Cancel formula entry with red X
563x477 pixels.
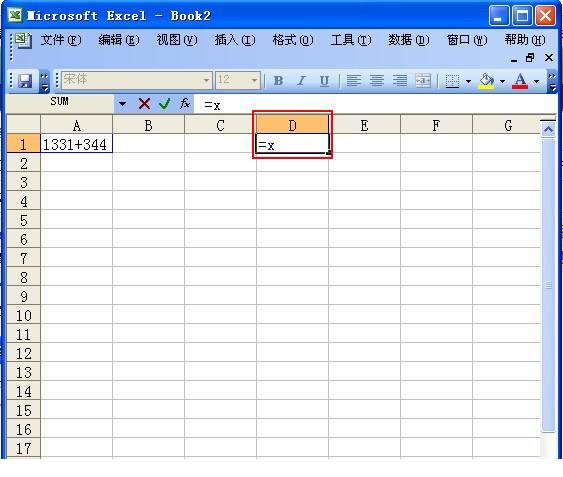click(x=144, y=104)
